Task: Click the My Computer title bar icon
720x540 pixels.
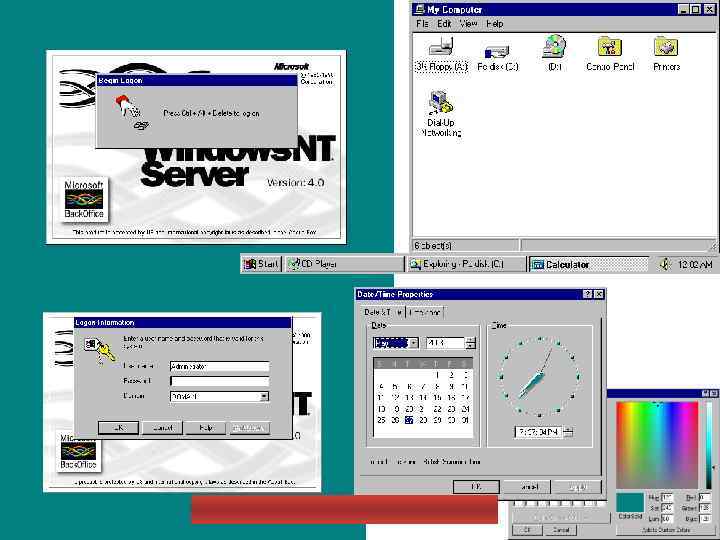Action: (x=419, y=9)
